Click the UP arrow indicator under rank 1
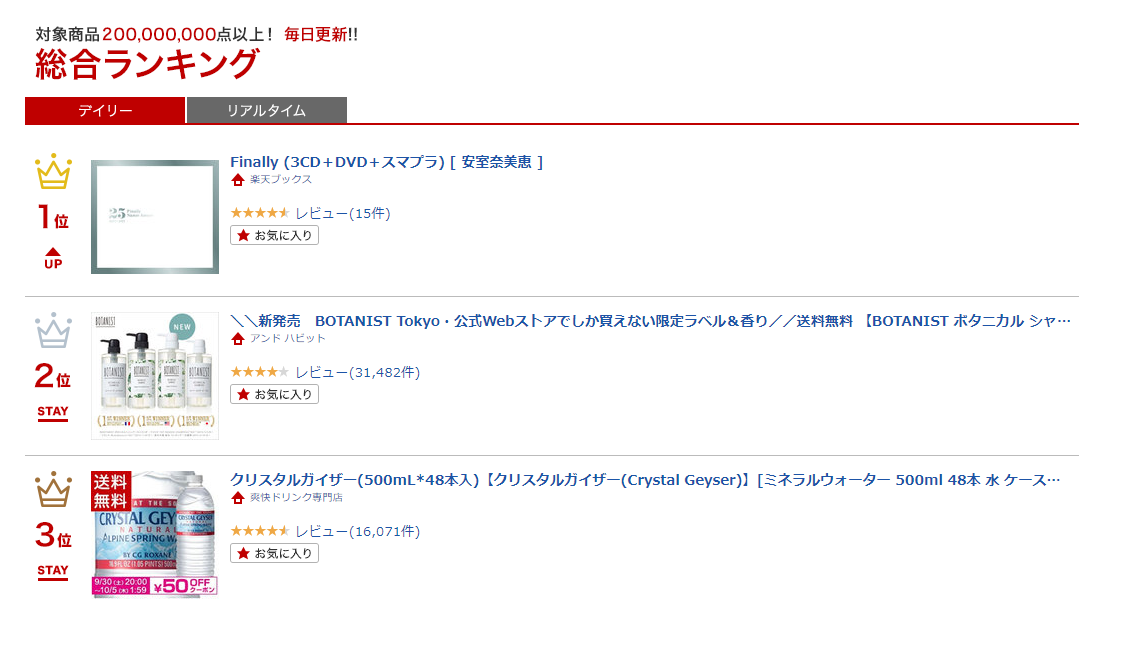This screenshot has height=656, width=1126. coord(53,258)
